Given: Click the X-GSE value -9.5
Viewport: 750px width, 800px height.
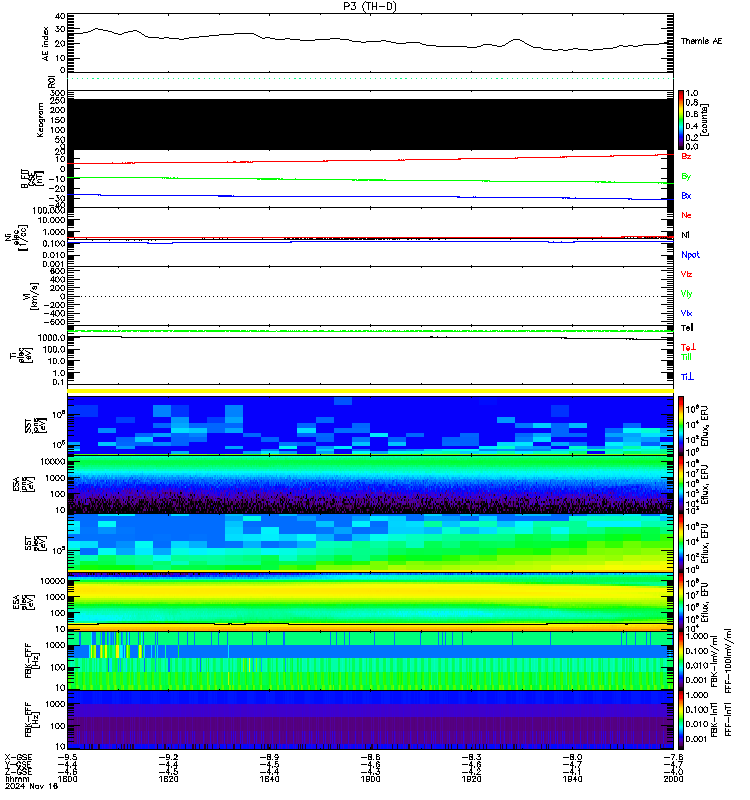Looking at the screenshot, I should 67,757.
